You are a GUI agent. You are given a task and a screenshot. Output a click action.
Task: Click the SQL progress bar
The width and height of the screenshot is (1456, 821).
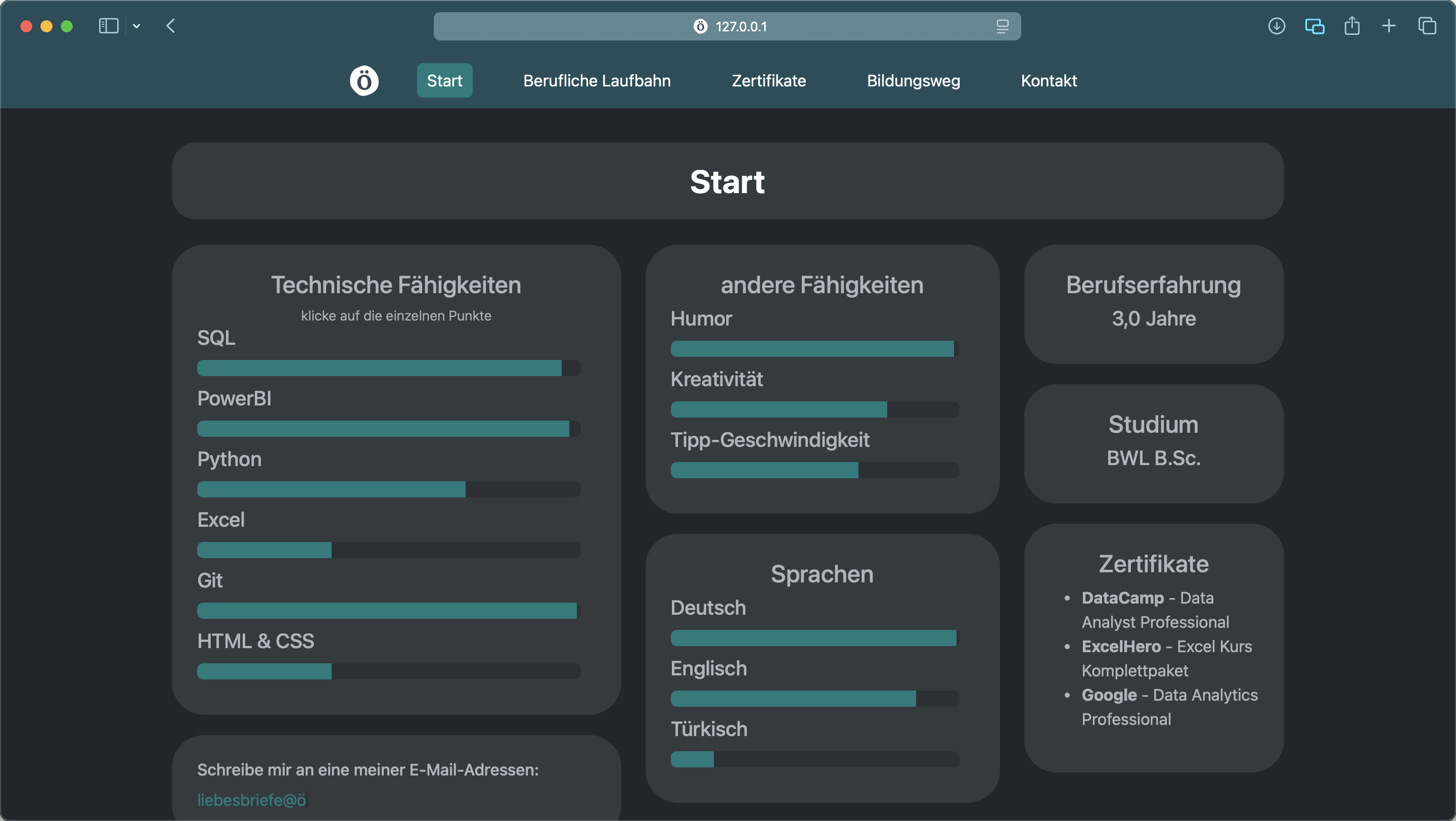tap(389, 369)
